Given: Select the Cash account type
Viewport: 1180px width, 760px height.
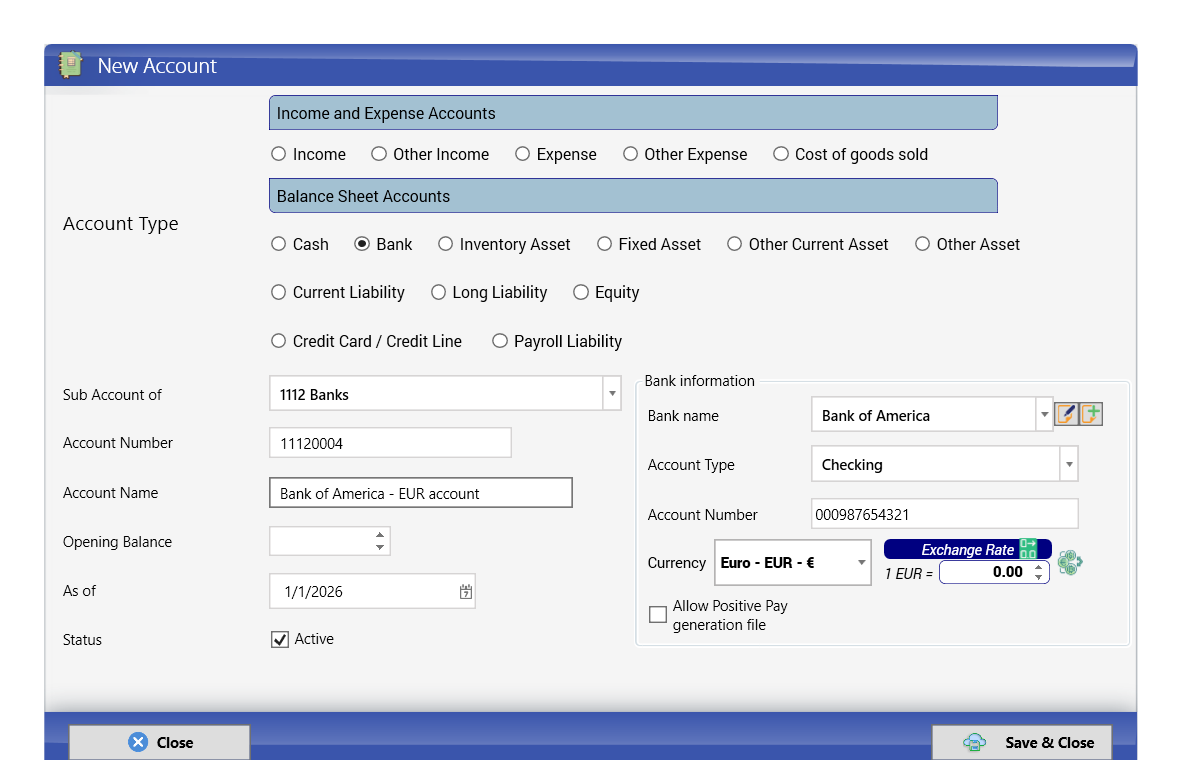Looking at the screenshot, I should click(278, 244).
